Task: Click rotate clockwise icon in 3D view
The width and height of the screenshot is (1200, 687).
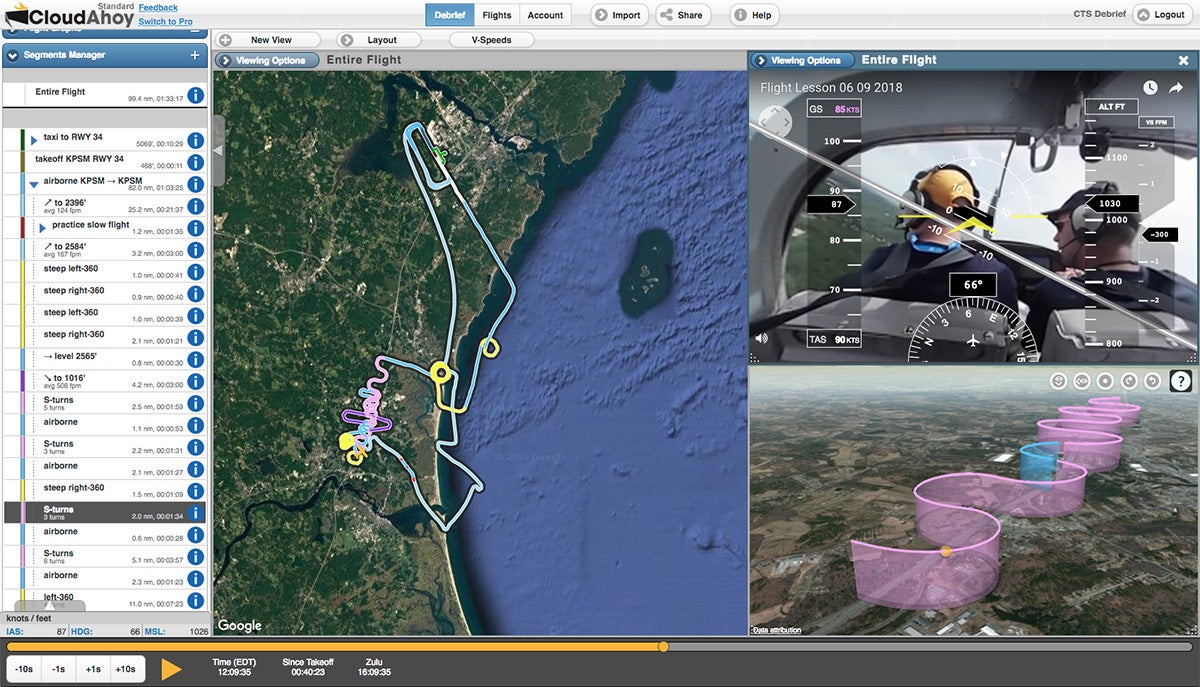Action: [x=1129, y=381]
